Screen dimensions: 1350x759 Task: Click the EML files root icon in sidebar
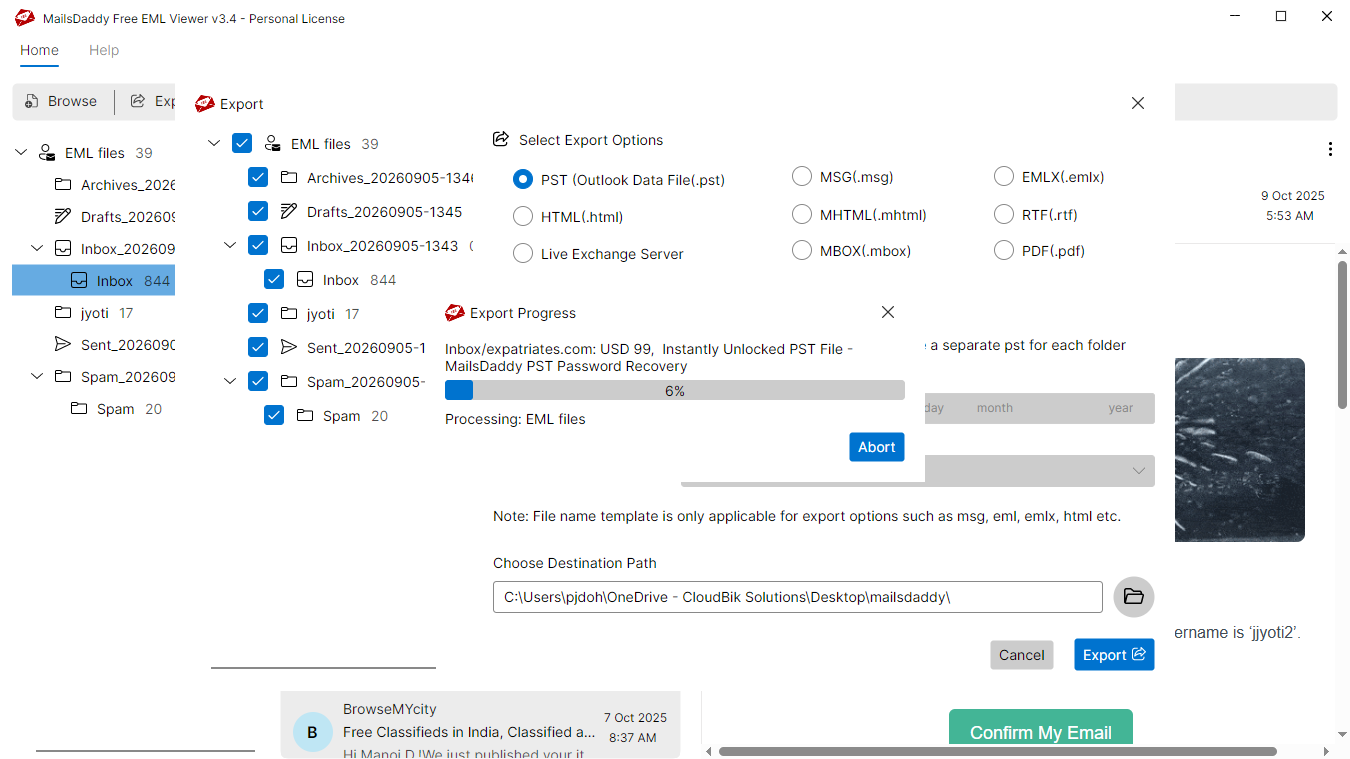(x=47, y=153)
